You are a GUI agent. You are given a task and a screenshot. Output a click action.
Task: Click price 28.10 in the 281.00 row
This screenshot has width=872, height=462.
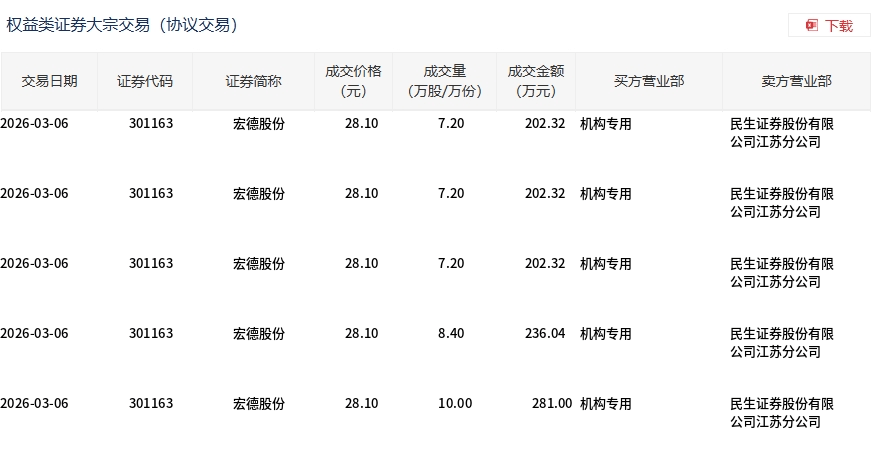(x=361, y=404)
